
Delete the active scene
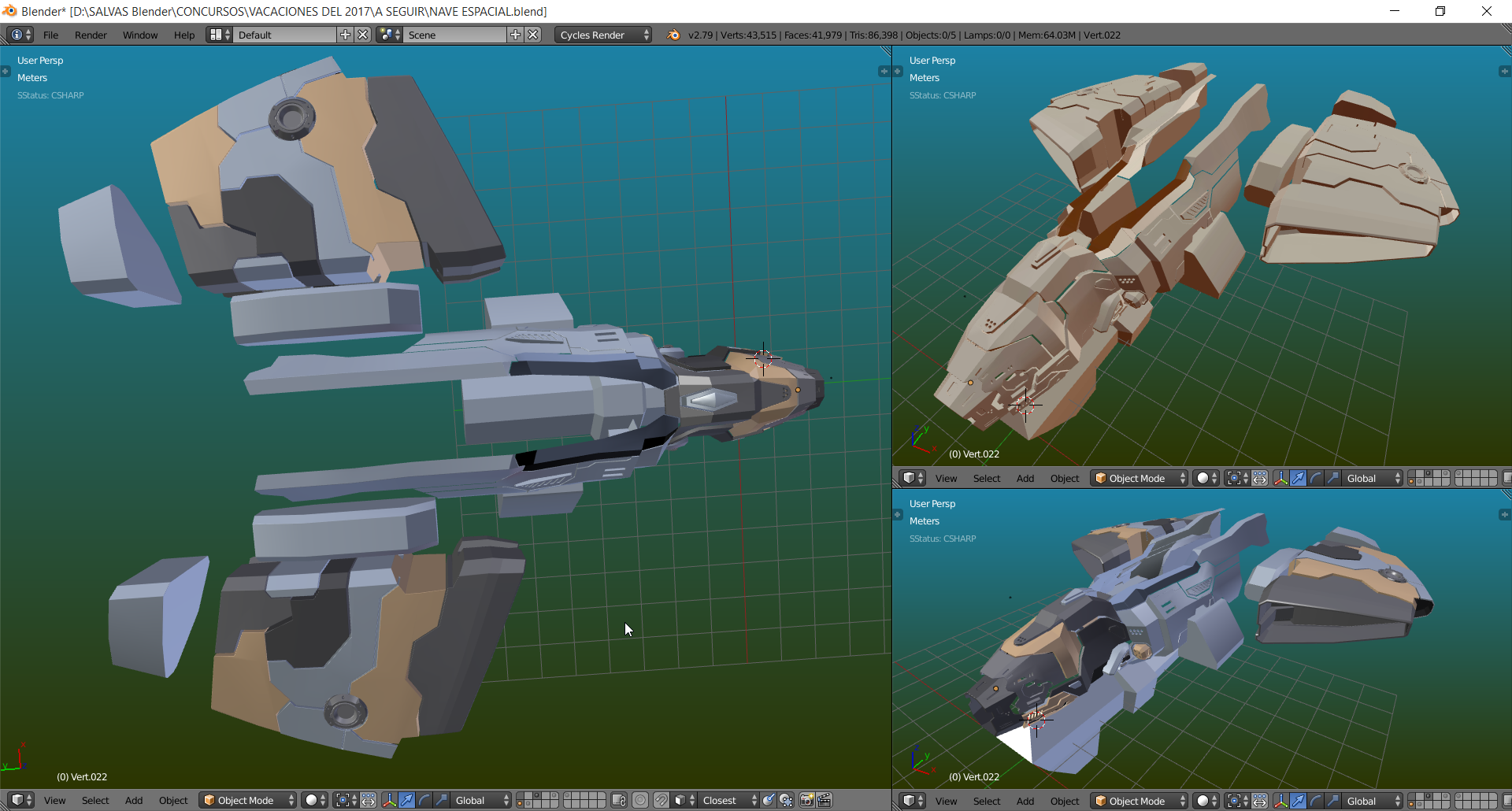click(x=533, y=35)
